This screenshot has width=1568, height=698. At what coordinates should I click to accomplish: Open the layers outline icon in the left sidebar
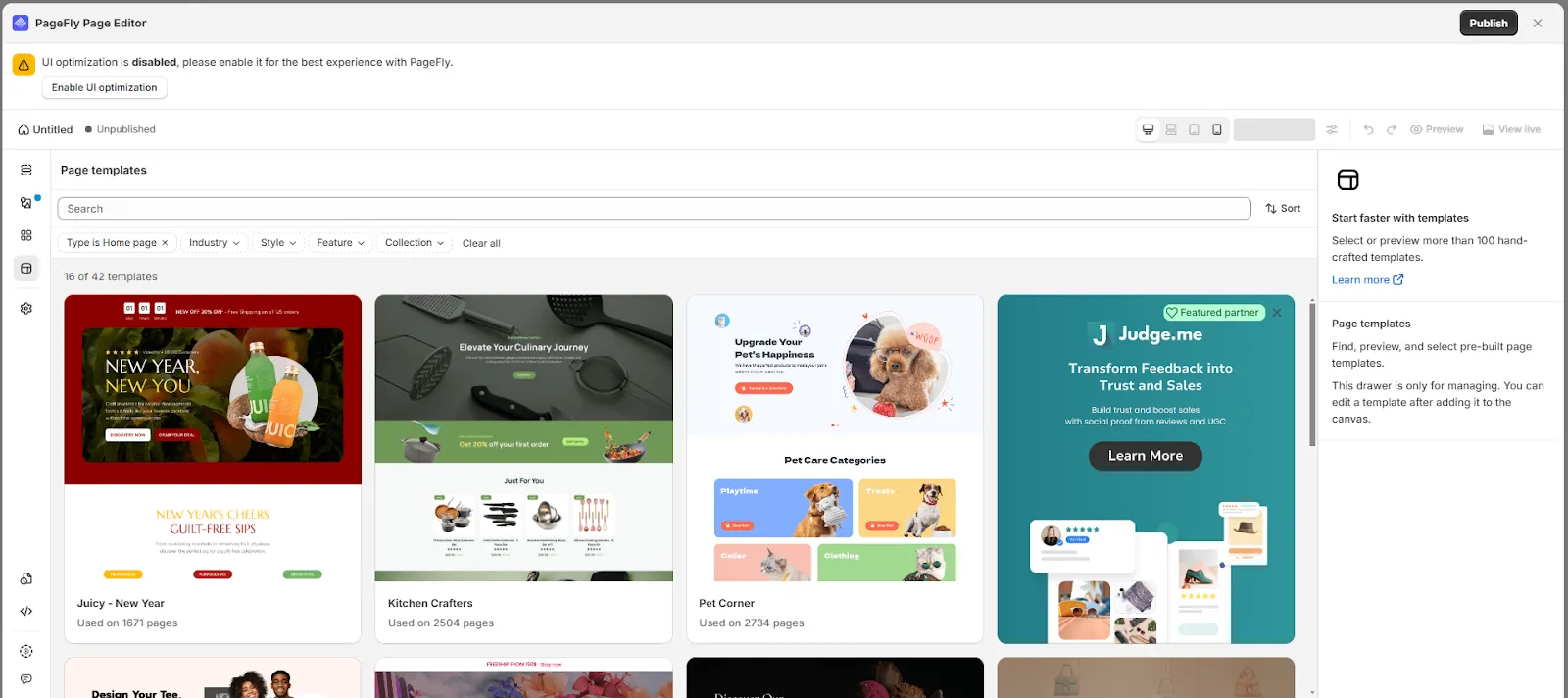click(x=26, y=170)
